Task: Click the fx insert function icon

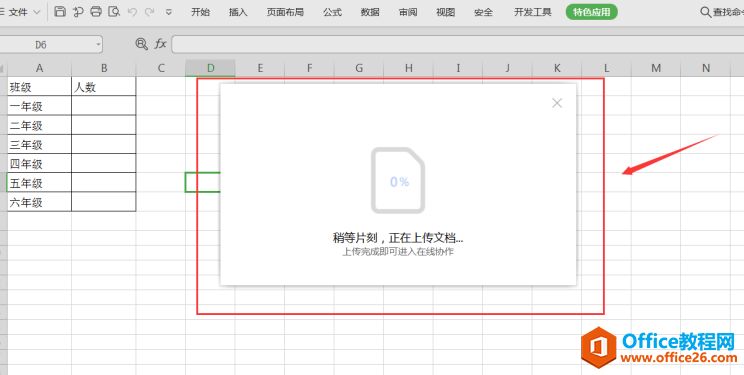Action: [x=160, y=45]
